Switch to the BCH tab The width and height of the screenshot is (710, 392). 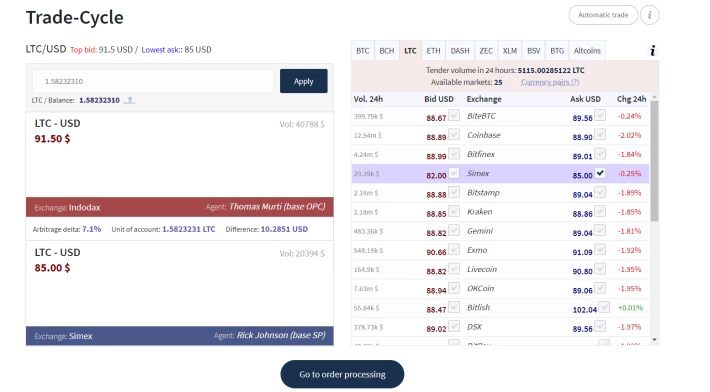tap(387, 51)
